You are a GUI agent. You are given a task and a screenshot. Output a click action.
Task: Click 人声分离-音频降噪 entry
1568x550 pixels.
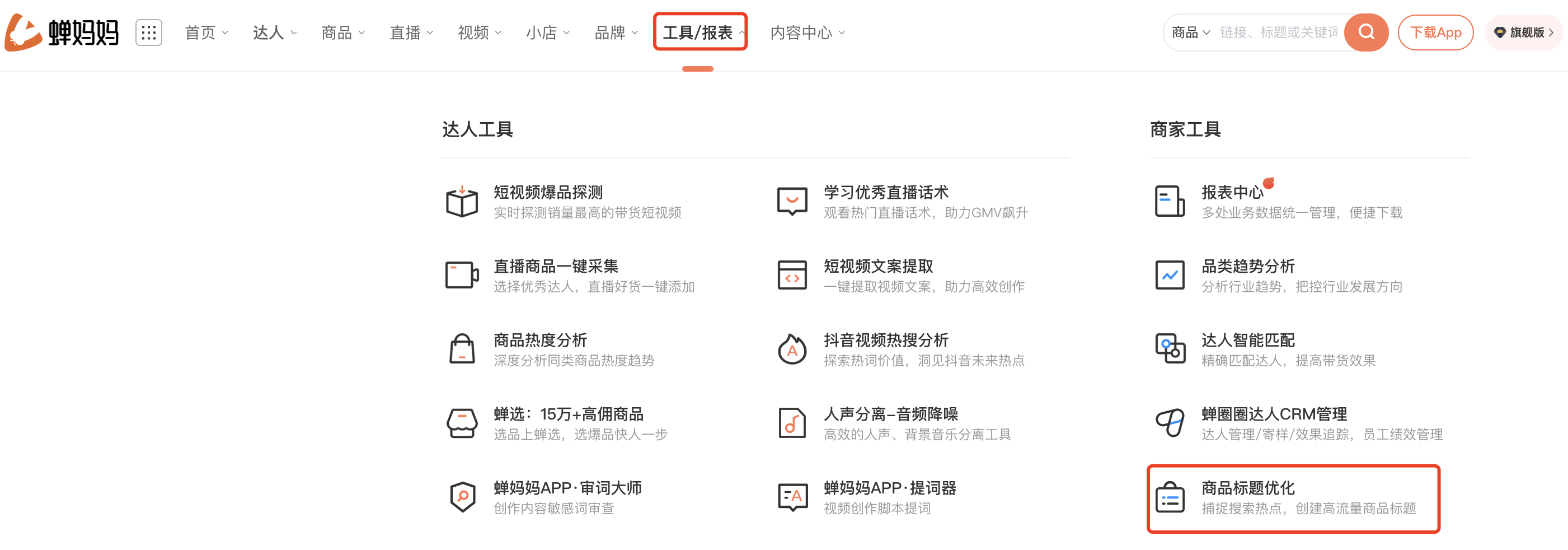pyautogui.click(x=890, y=414)
